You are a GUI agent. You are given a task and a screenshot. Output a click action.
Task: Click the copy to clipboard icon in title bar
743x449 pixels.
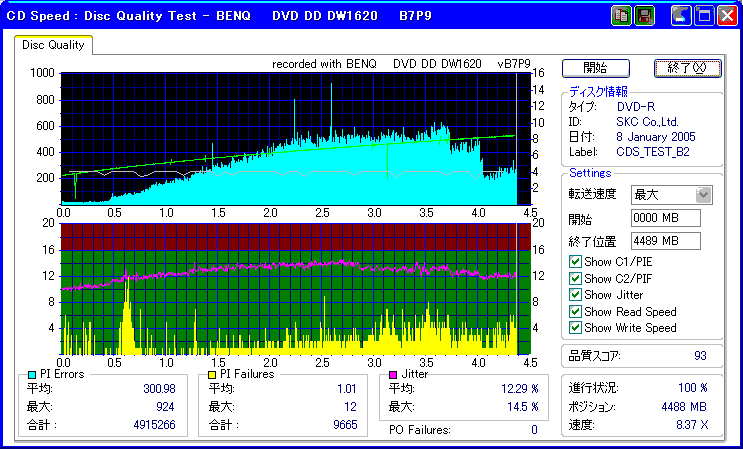621,16
